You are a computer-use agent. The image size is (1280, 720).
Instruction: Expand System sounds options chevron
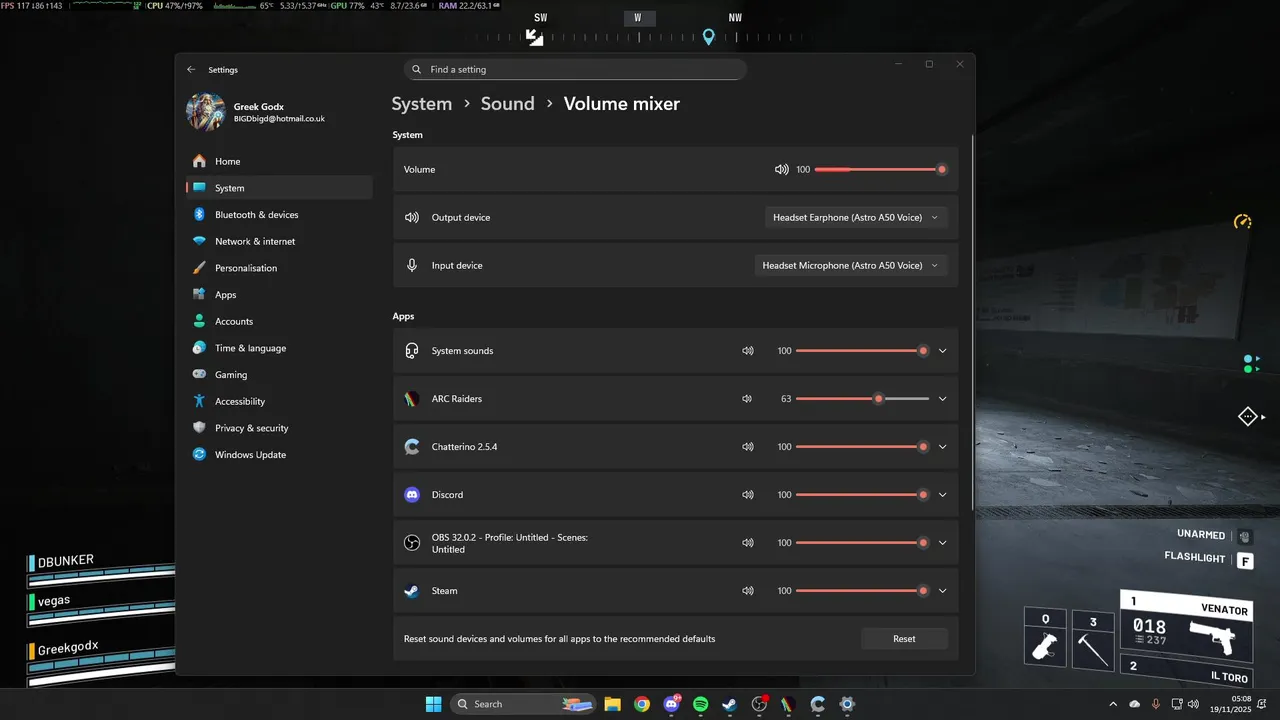[x=942, y=351]
